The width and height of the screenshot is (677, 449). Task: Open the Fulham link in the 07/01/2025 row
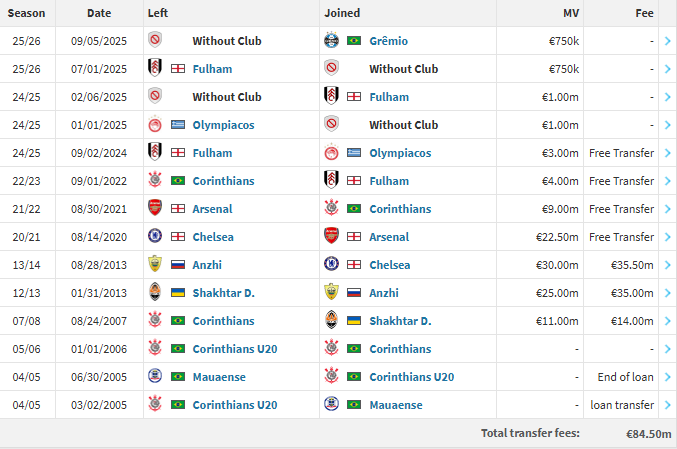point(212,69)
